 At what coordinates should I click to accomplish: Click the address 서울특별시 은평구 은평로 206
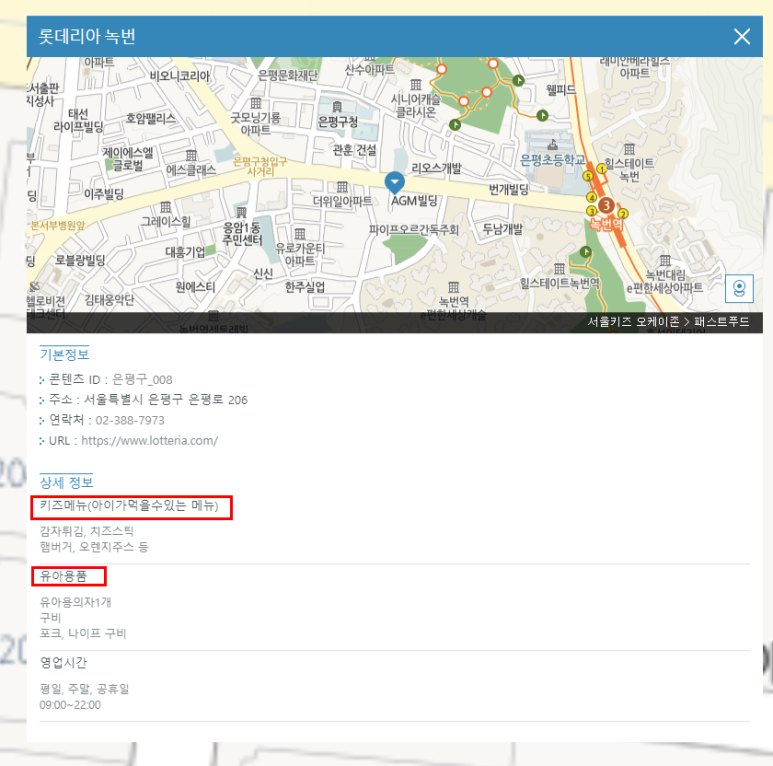pos(166,400)
